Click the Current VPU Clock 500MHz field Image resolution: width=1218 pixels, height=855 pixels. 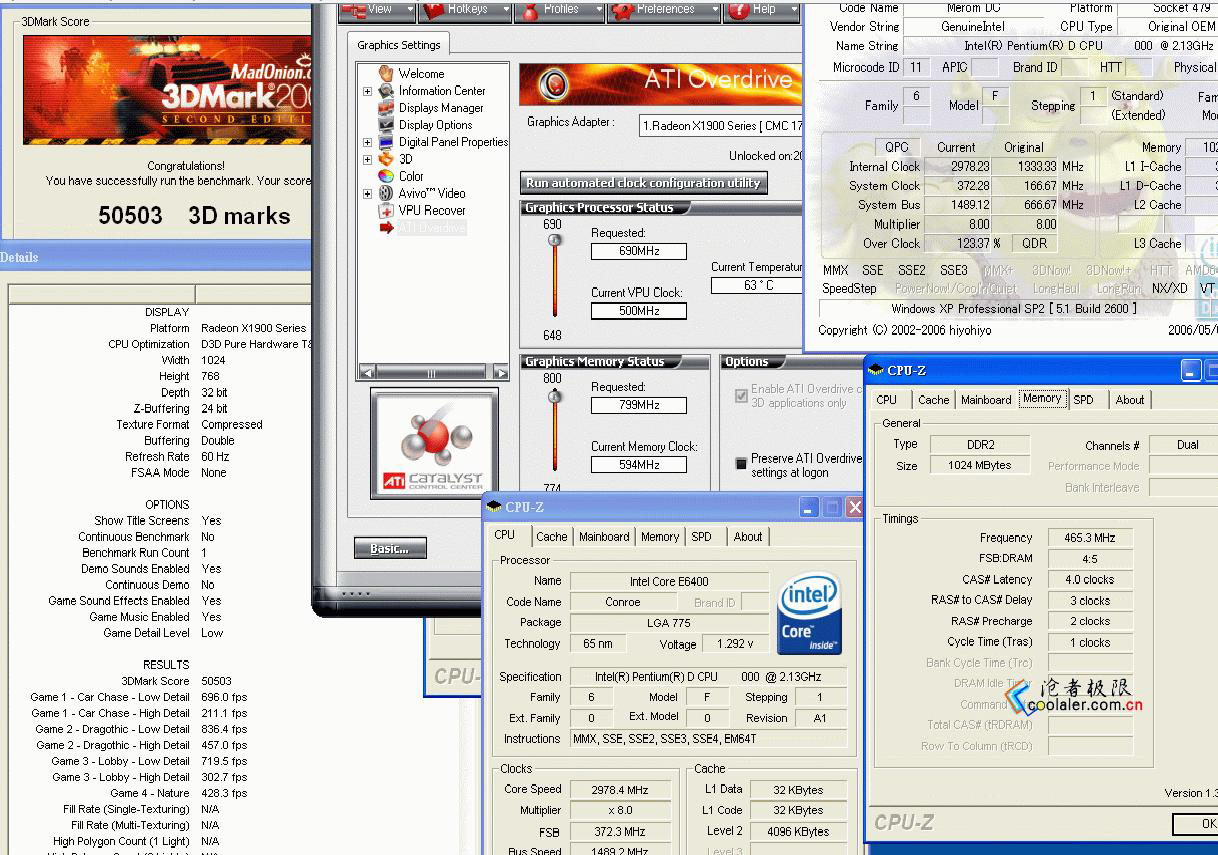[x=639, y=311]
